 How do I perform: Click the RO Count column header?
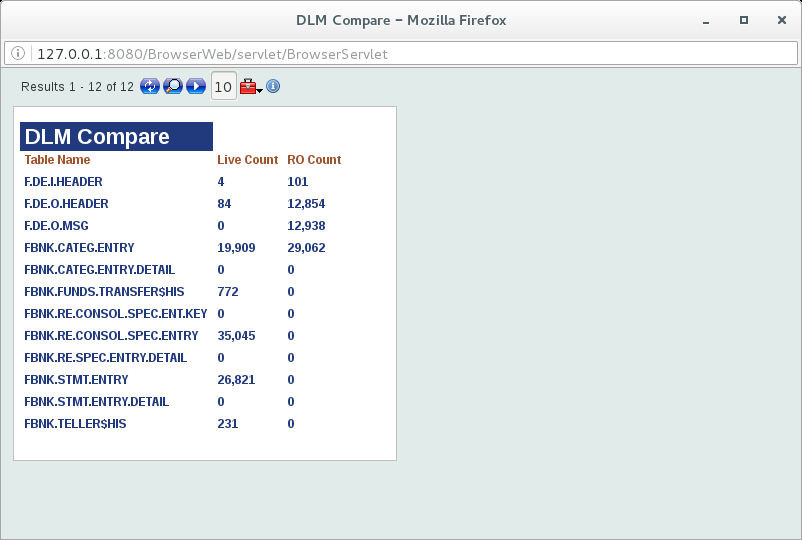[314, 160]
